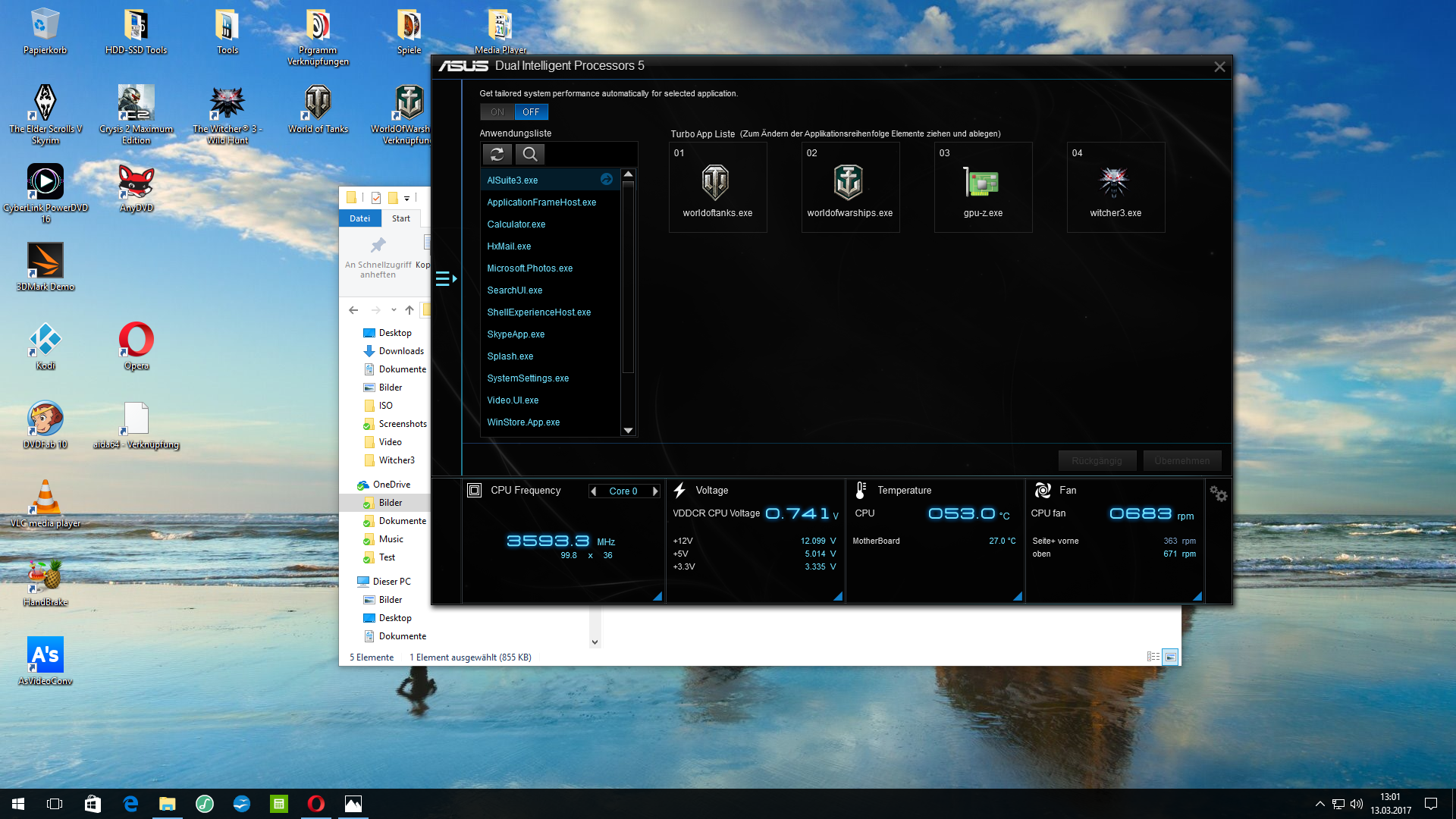
Task: Open the side menu hamburger arrow icon
Action: click(446, 279)
